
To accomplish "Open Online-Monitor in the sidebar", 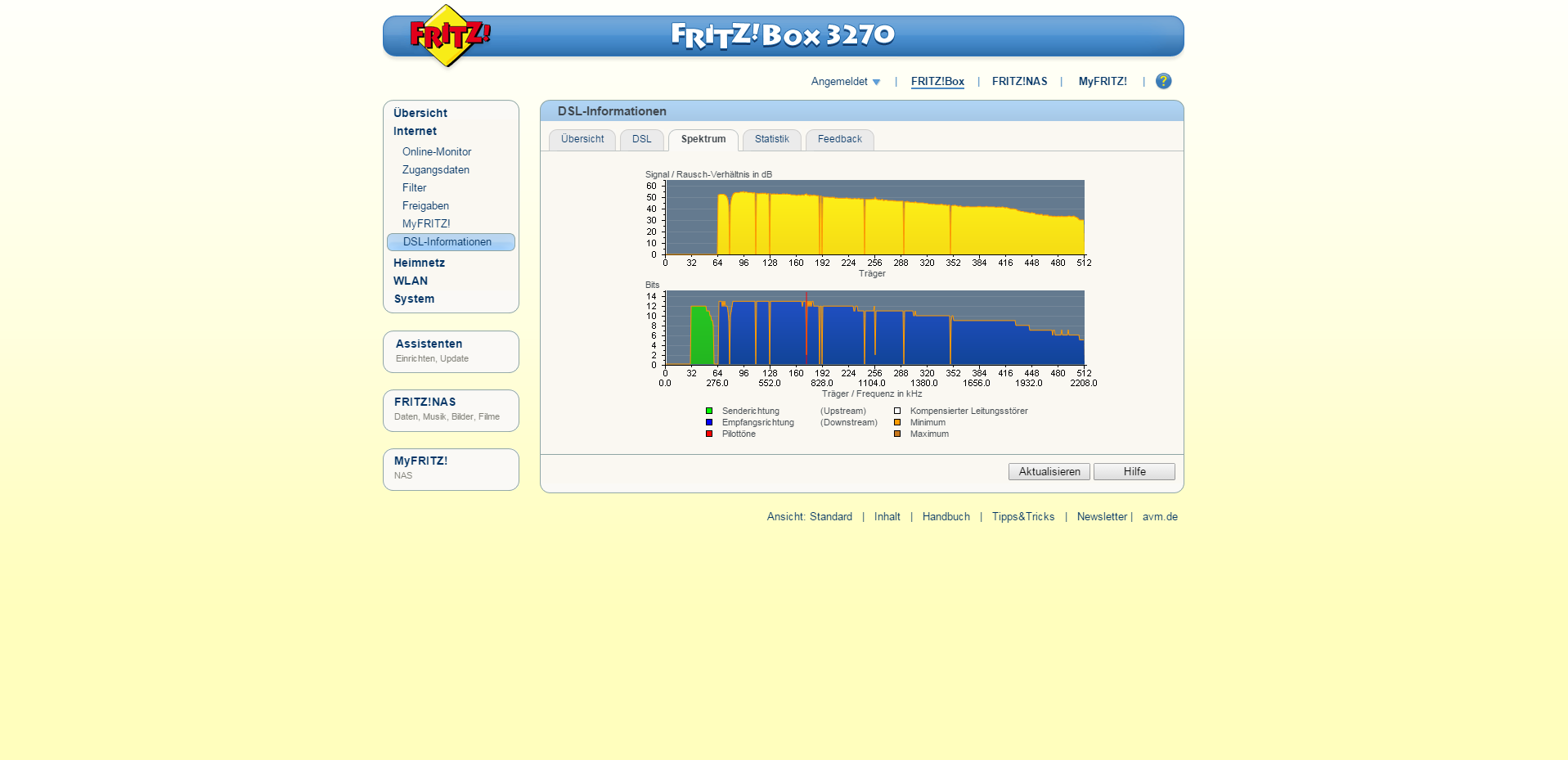I will pyautogui.click(x=437, y=152).
